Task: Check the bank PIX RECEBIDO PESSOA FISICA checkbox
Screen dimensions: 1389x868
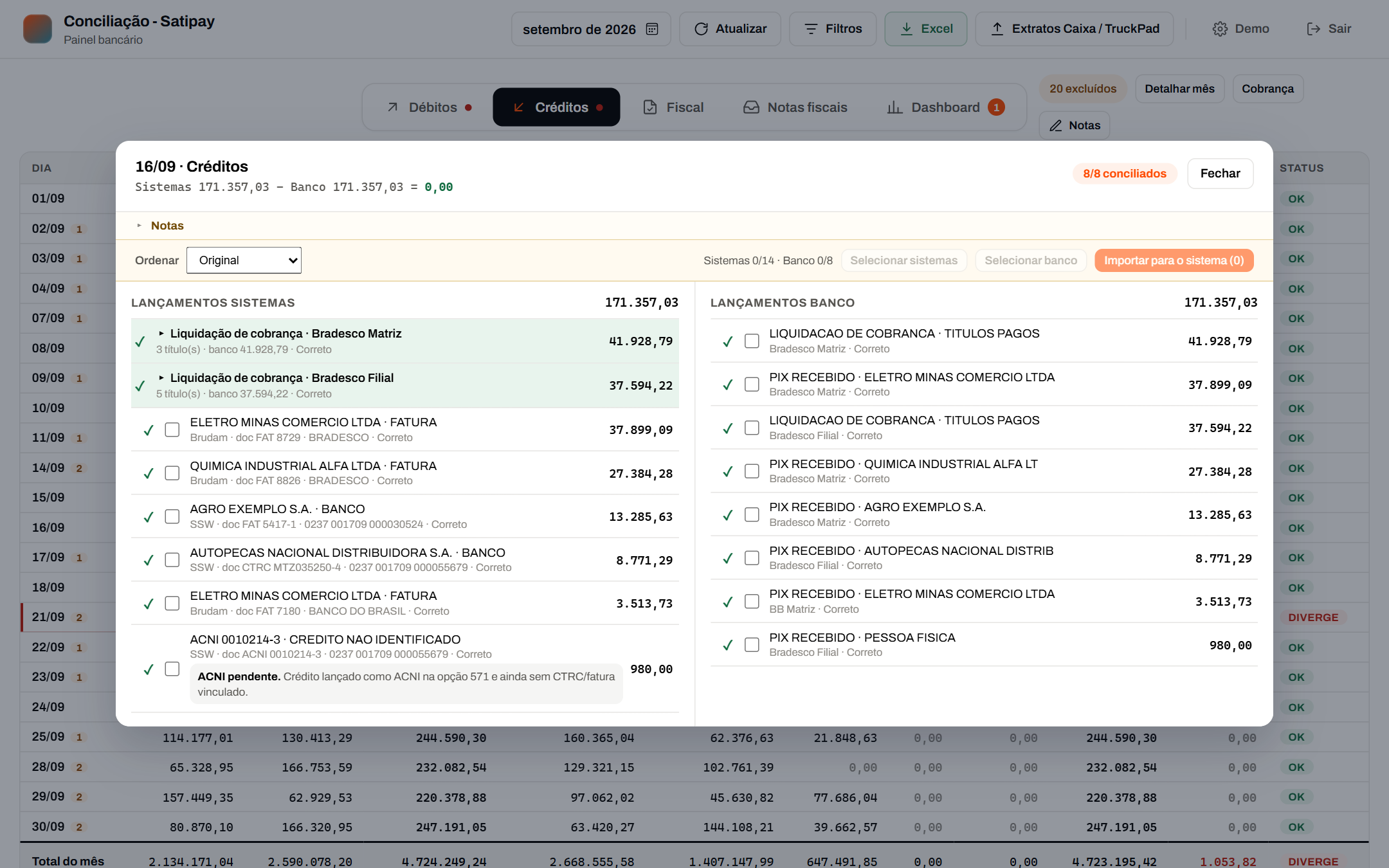Action: pyautogui.click(x=752, y=645)
